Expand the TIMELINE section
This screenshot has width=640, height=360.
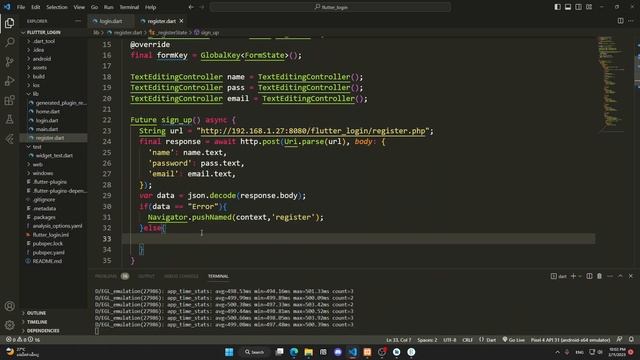37,322
